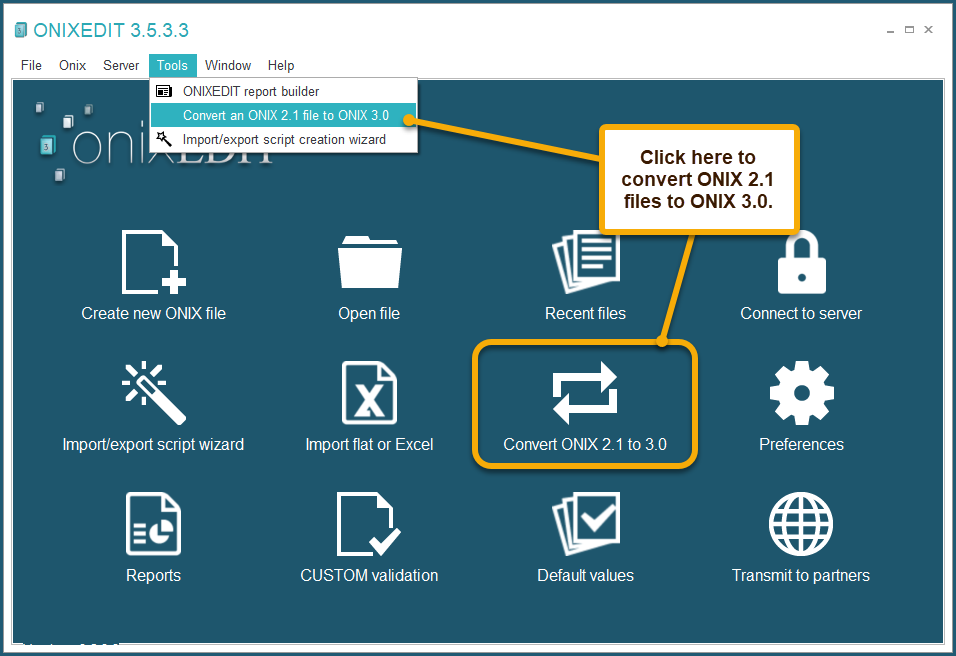This screenshot has height=656, width=956.
Task: Close the ONIXEDIT window
Action: point(929,29)
